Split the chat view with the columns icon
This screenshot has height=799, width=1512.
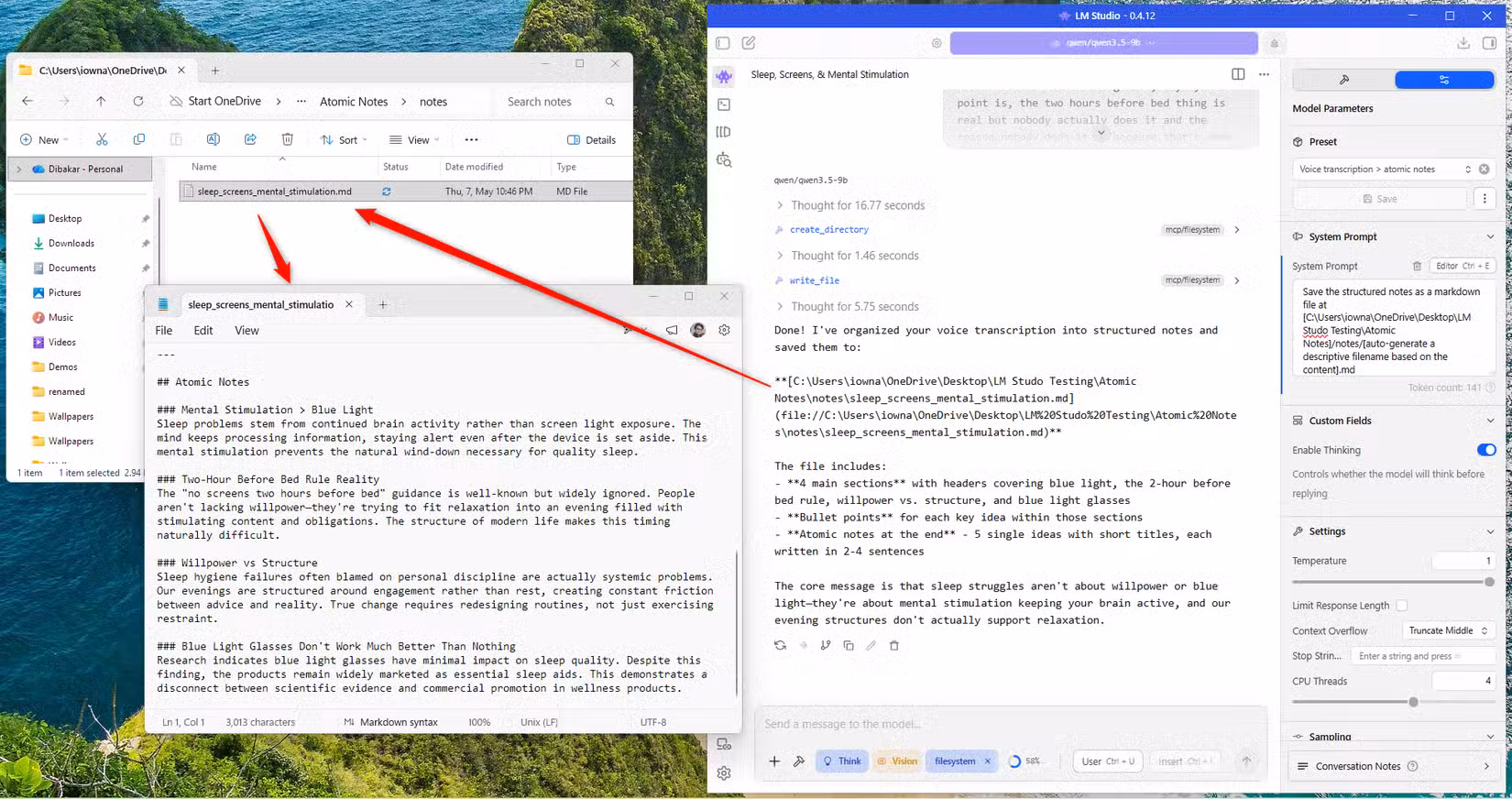coord(1238,74)
